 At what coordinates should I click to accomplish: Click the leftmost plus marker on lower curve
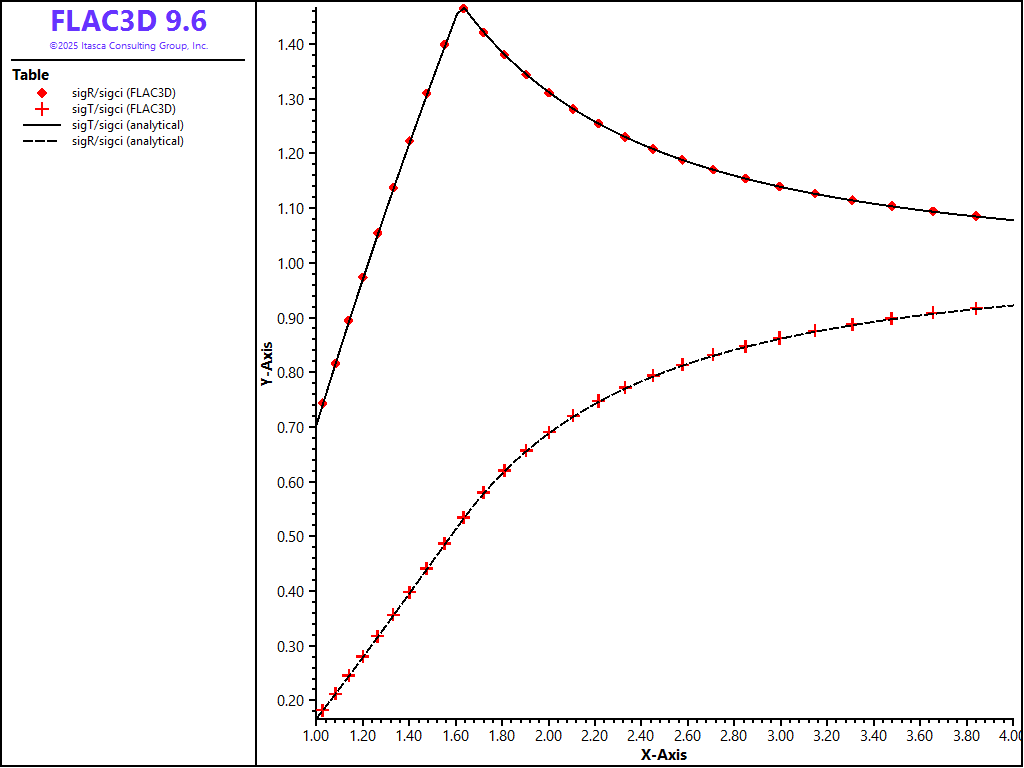point(322,711)
